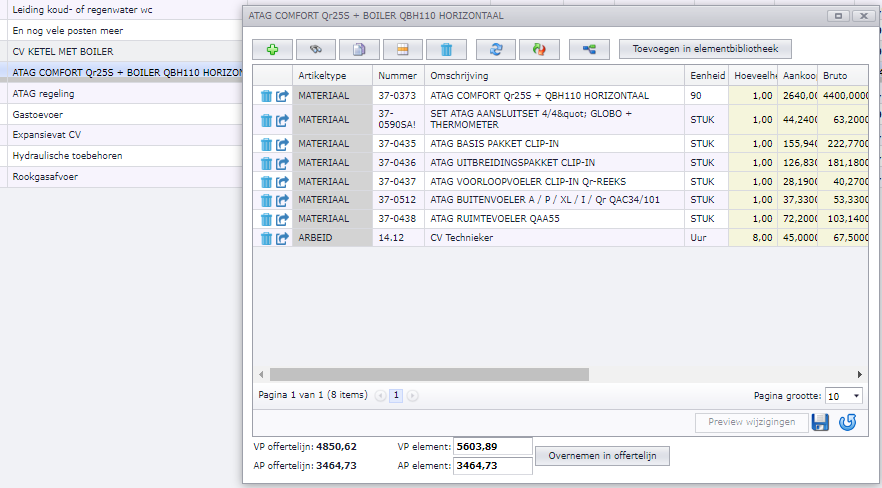Click the blue hierarchy tree toolbar button

[589, 49]
